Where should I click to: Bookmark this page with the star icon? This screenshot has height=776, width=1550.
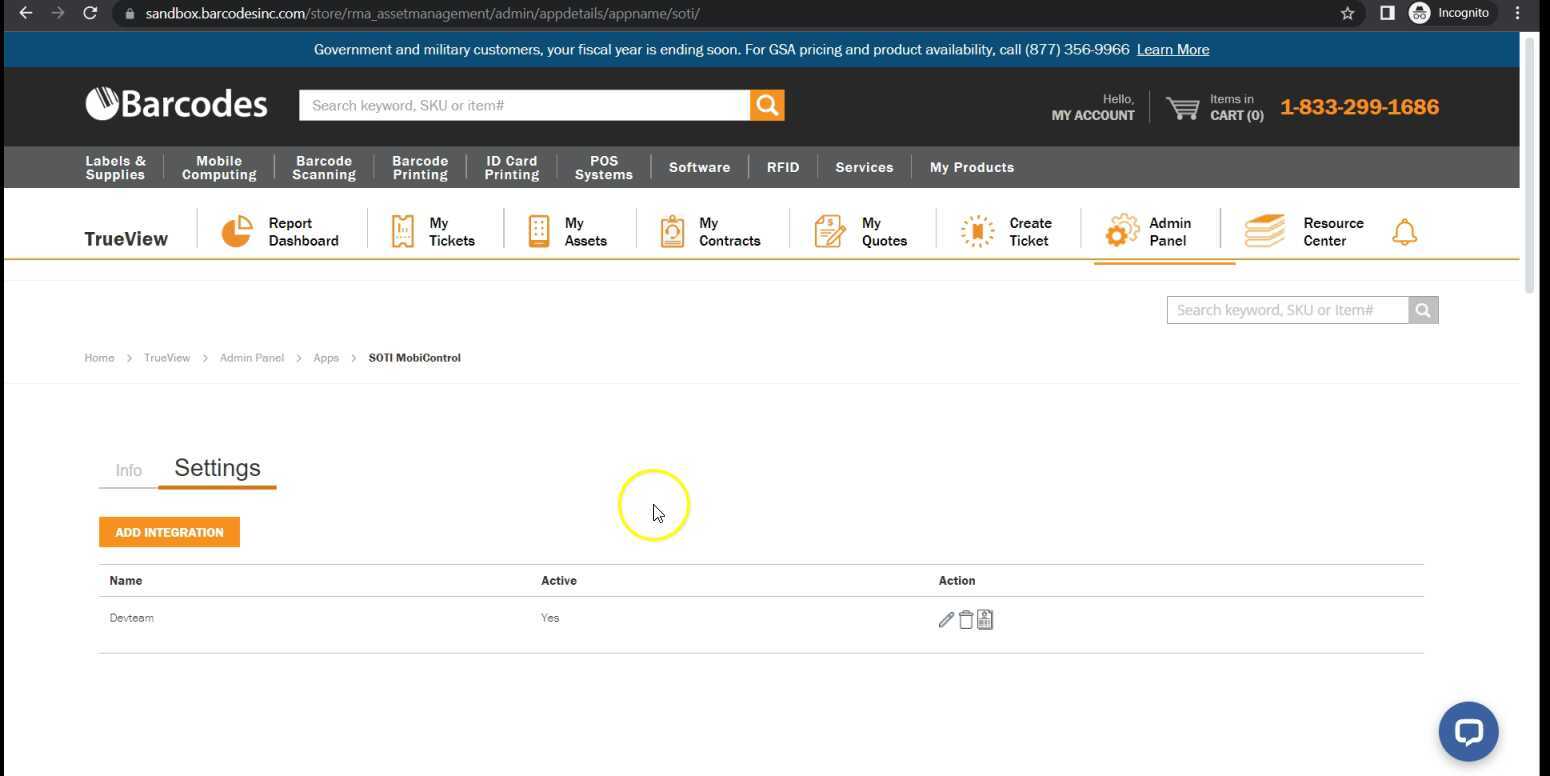point(1347,13)
